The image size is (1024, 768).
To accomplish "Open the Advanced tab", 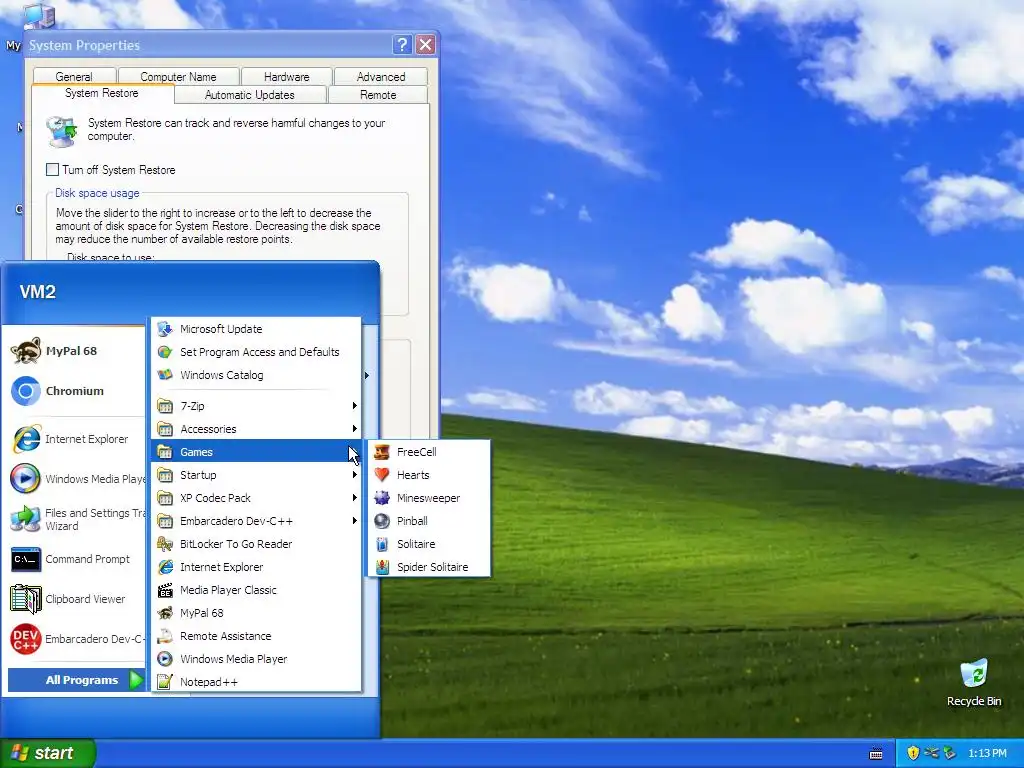I will pos(381,76).
